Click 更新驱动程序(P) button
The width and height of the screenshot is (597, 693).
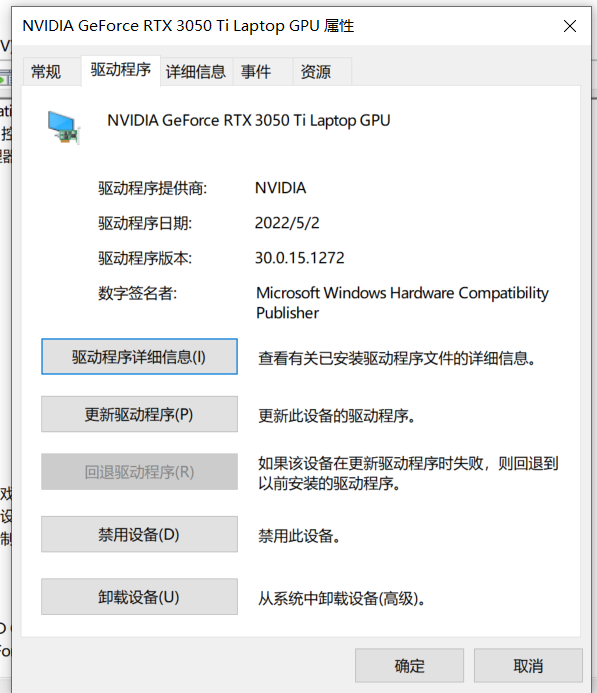139,414
